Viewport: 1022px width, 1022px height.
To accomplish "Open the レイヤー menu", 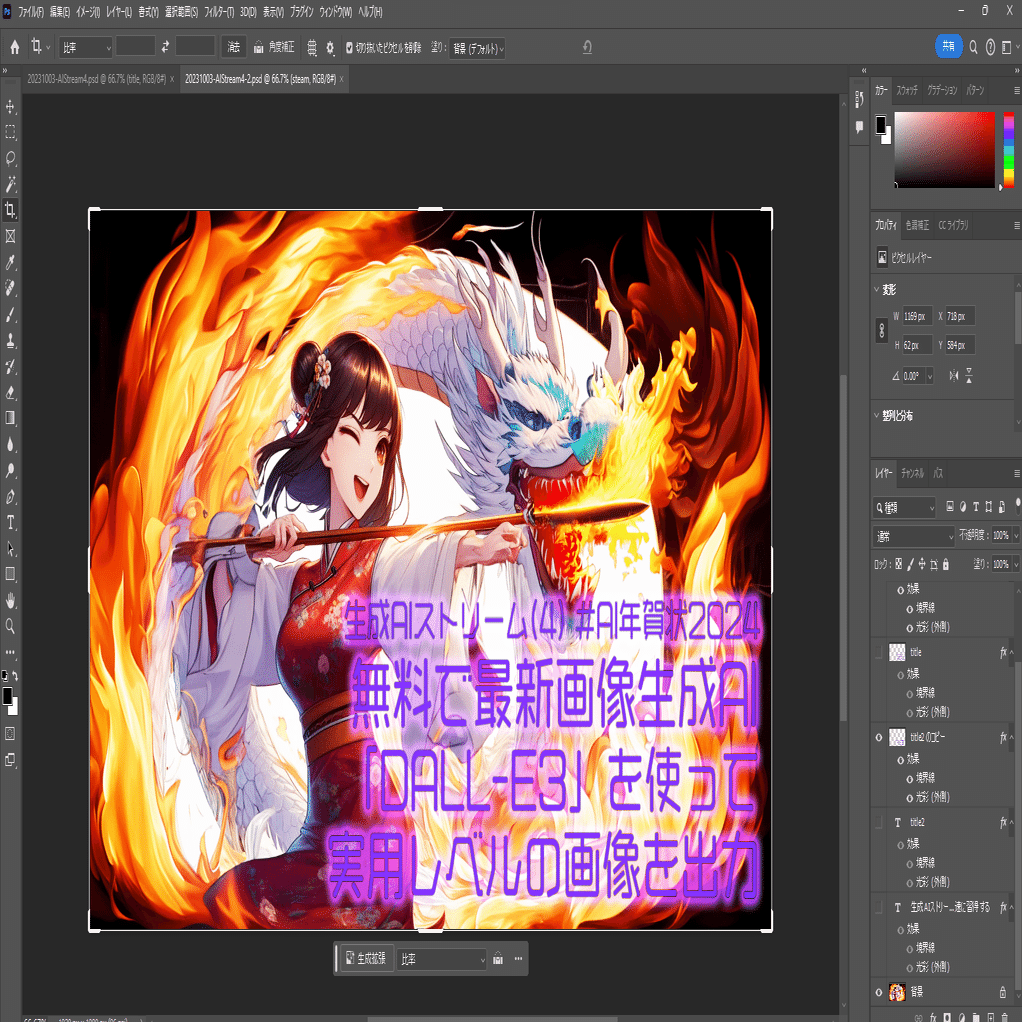I will click(119, 12).
